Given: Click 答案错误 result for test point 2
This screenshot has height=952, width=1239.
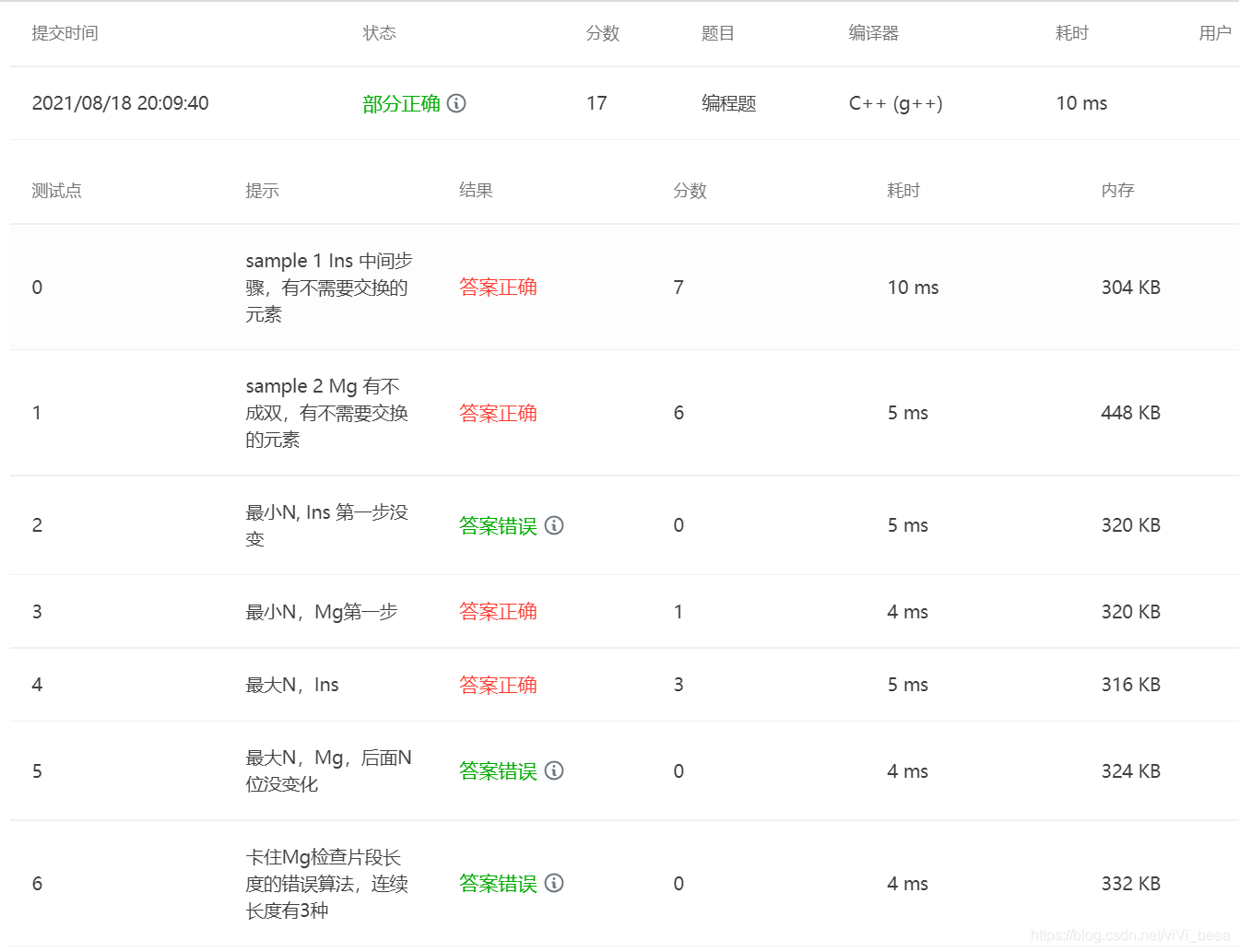Looking at the screenshot, I should [x=498, y=525].
